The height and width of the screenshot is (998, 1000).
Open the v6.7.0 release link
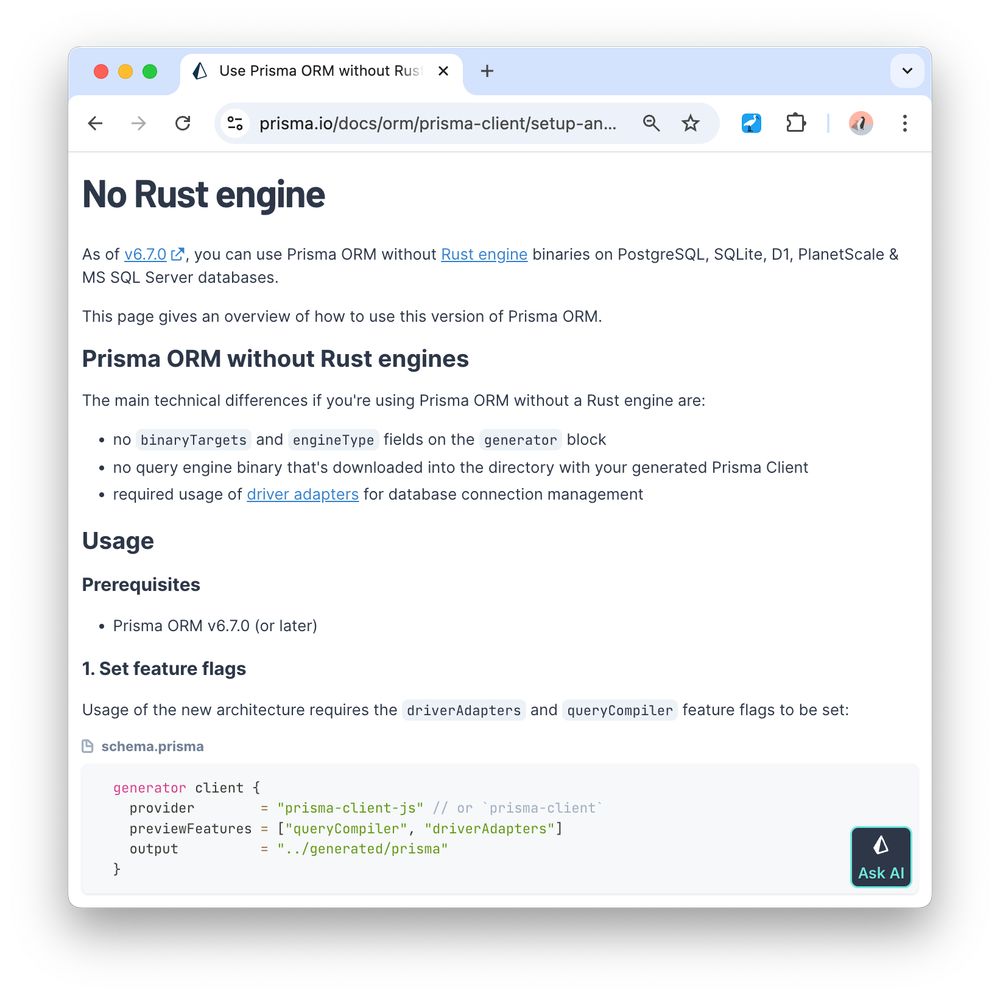pos(154,254)
